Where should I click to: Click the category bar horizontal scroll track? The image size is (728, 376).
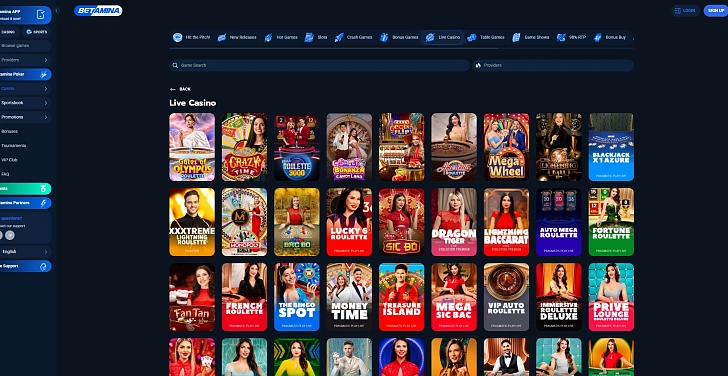(401, 48)
